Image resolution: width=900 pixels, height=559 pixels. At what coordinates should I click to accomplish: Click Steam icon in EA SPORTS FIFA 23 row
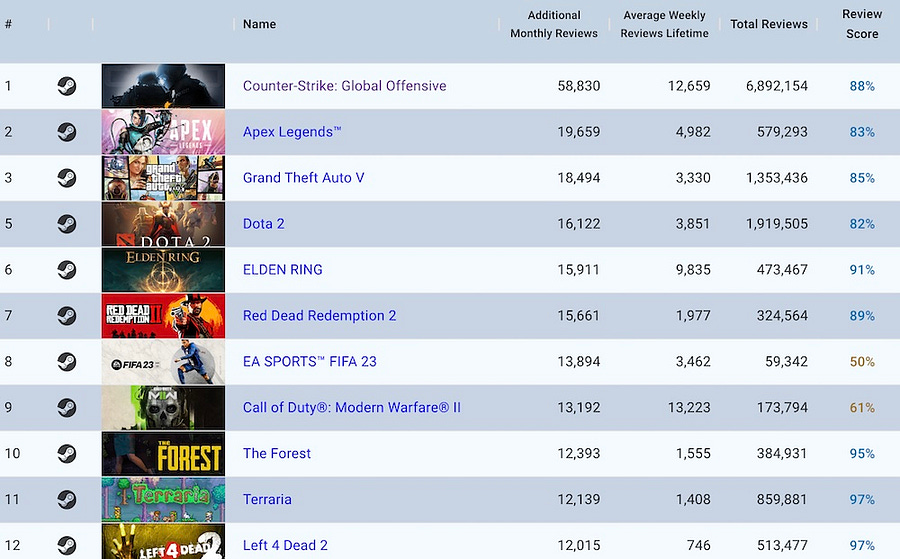coord(67,362)
